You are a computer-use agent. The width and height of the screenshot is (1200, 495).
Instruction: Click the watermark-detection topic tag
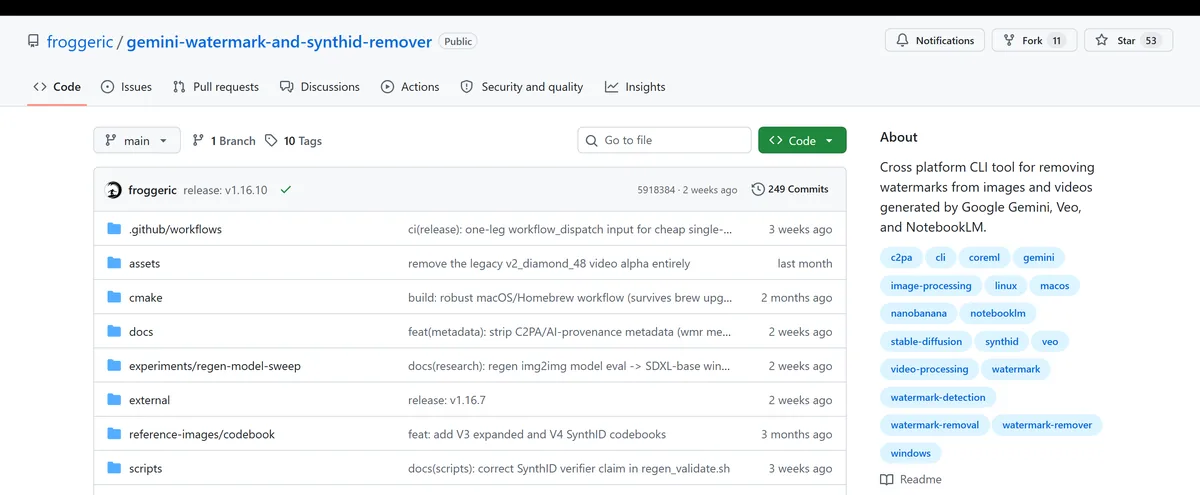tap(938, 397)
